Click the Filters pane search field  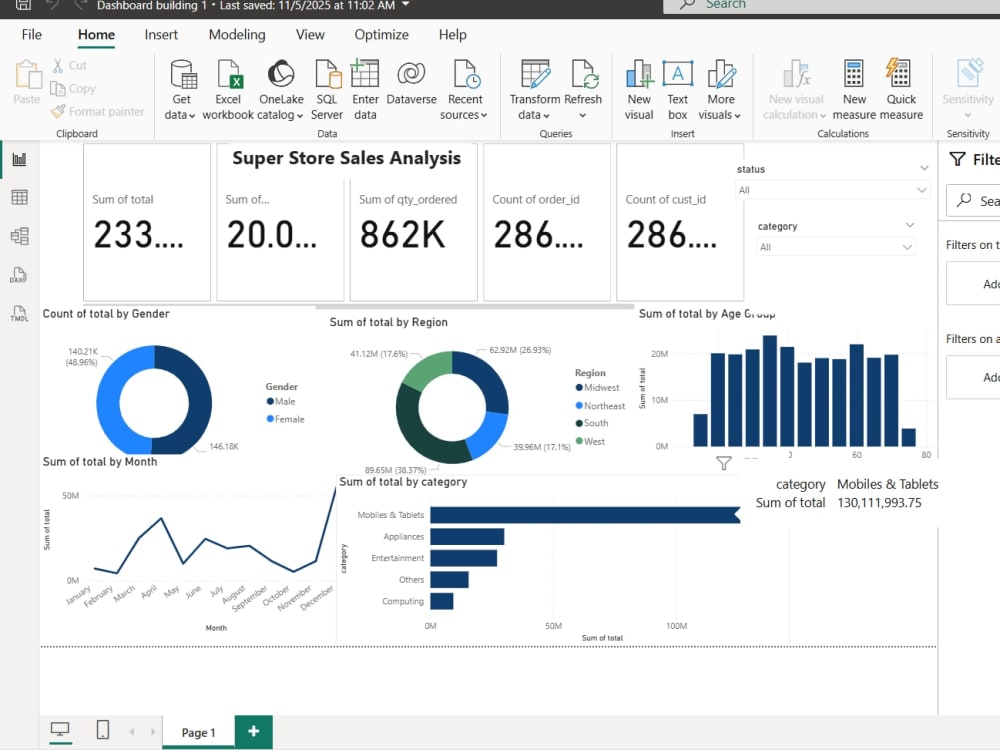click(x=973, y=200)
